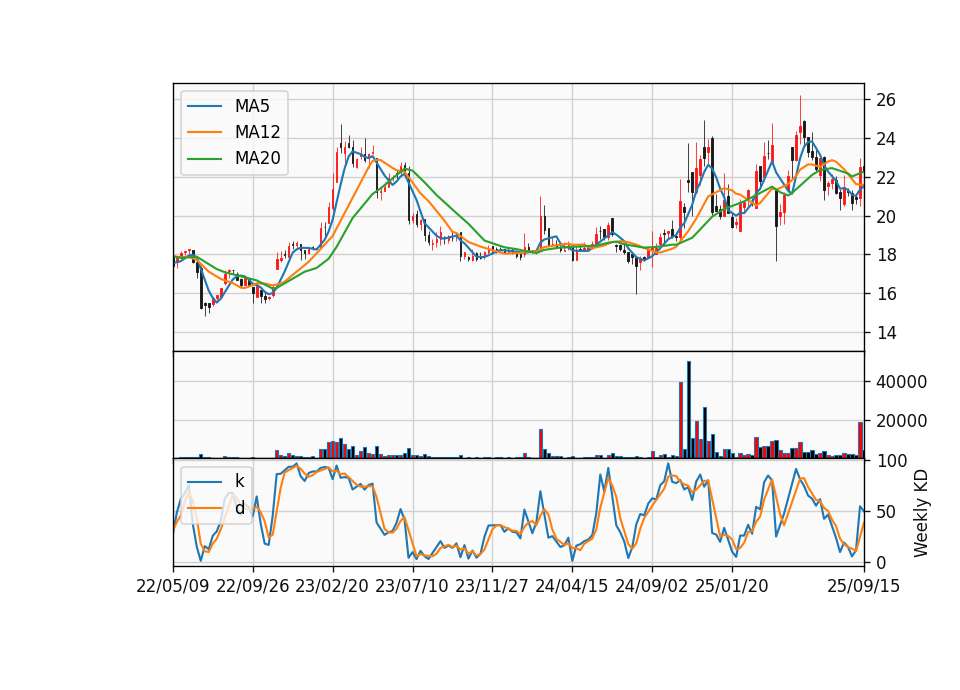Screen dimensions: 960x690
Task: Click the price axis value 26
Action: point(885,100)
